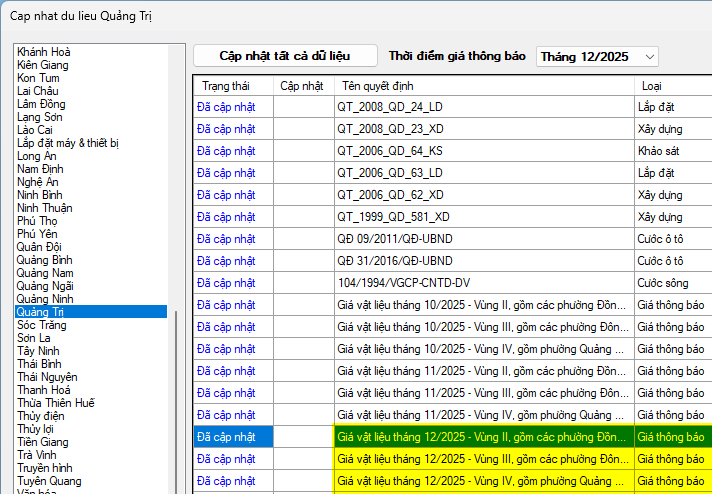Select Khánh Hoà in the province list
The width and height of the screenshot is (712, 494).
tap(44, 52)
